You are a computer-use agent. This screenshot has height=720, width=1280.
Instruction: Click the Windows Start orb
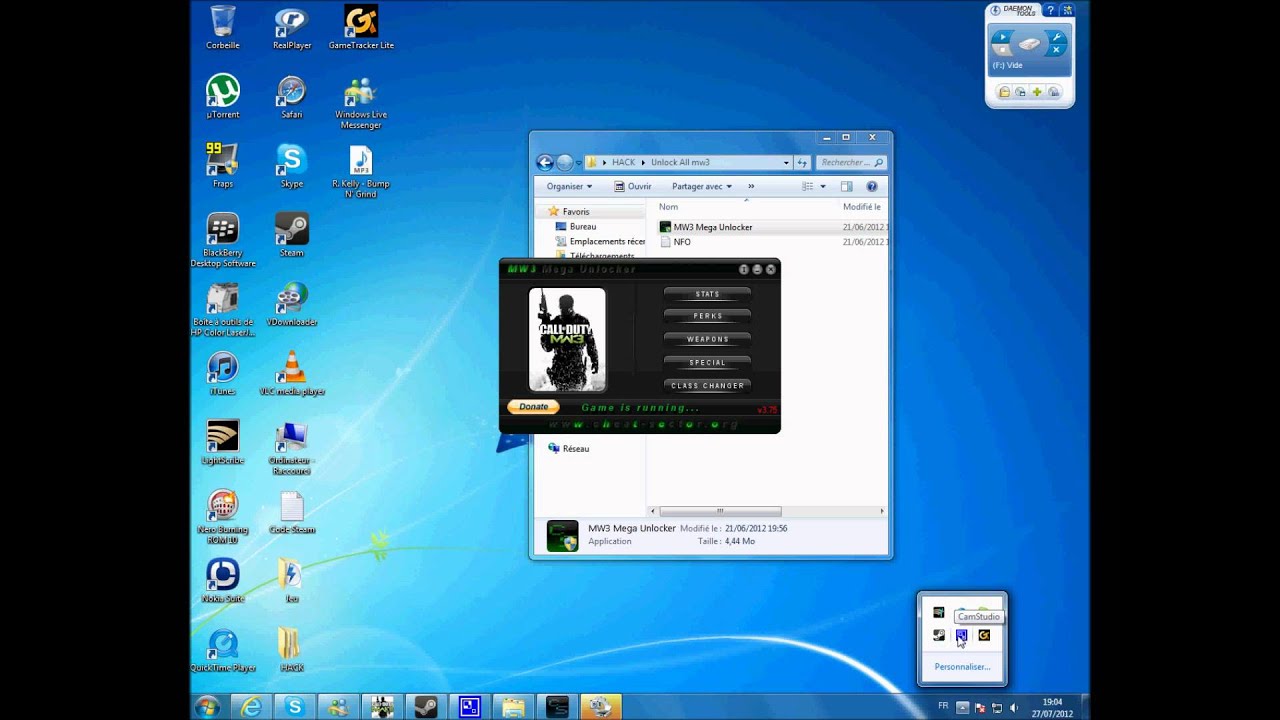pyautogui.click(x=208, y=707)
